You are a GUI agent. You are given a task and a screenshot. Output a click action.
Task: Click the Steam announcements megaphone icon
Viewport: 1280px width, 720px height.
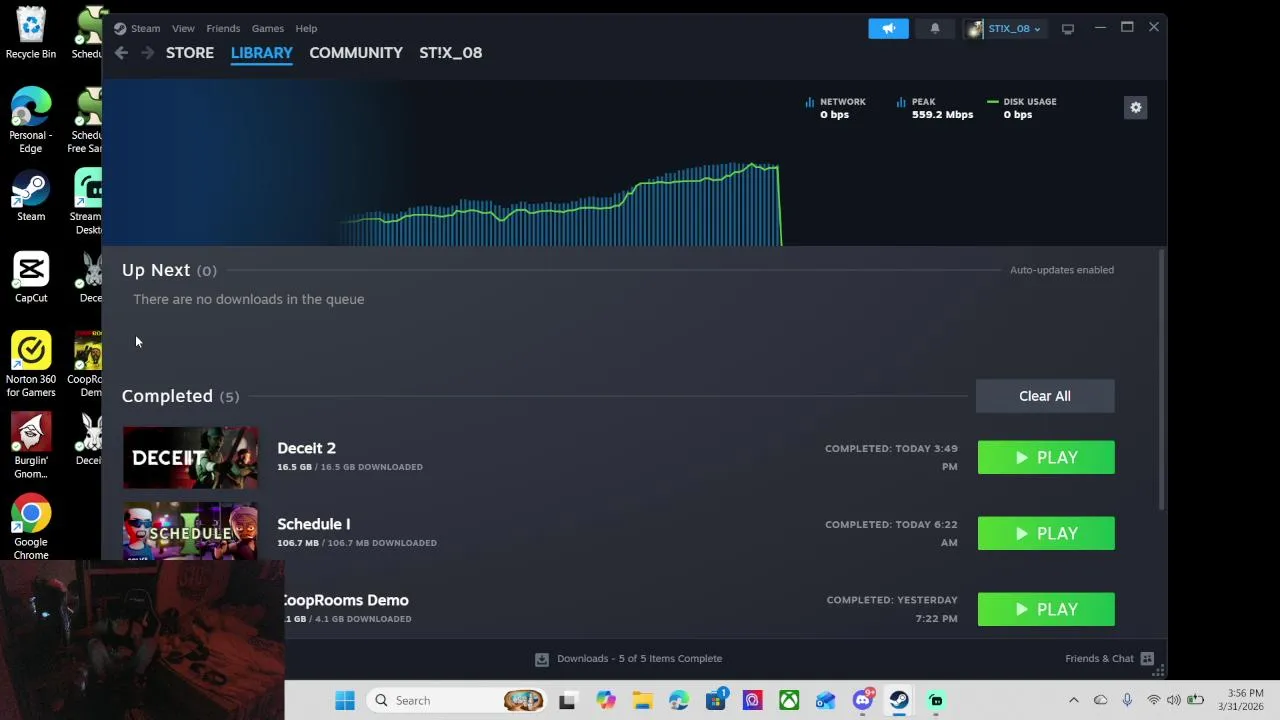coord(888,28)
